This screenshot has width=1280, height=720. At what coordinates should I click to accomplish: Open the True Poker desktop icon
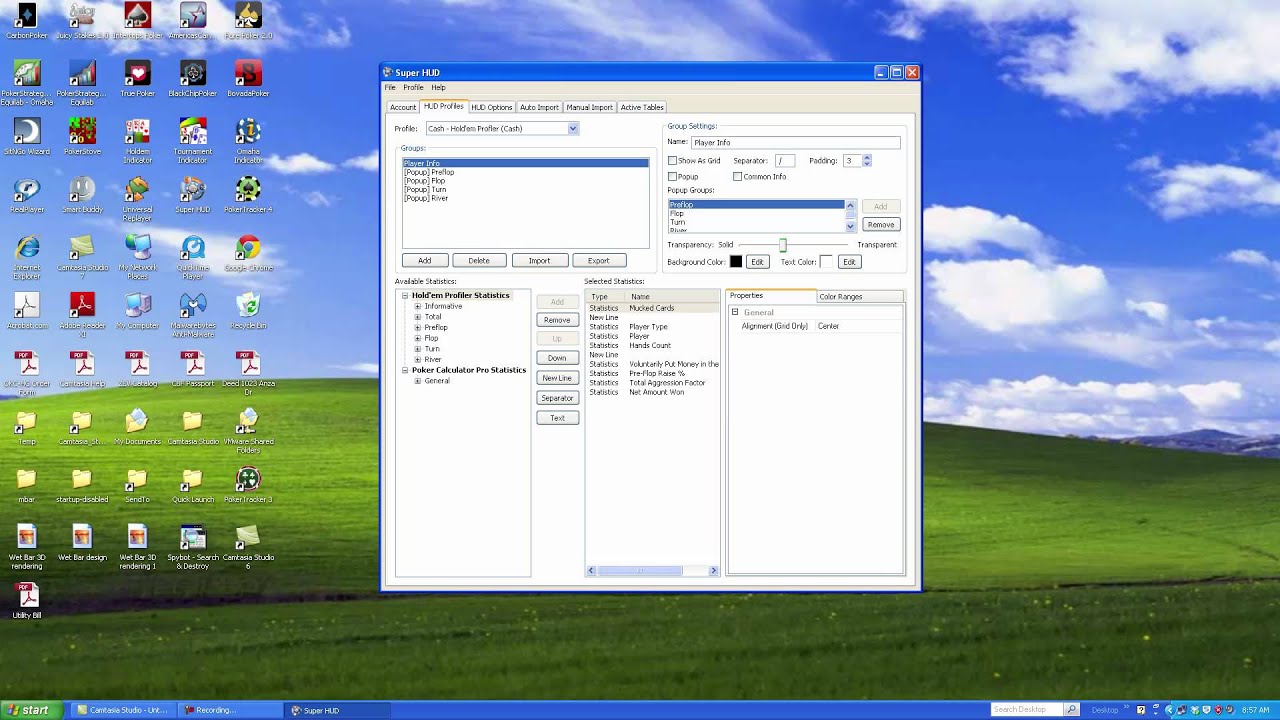point(137,80)
